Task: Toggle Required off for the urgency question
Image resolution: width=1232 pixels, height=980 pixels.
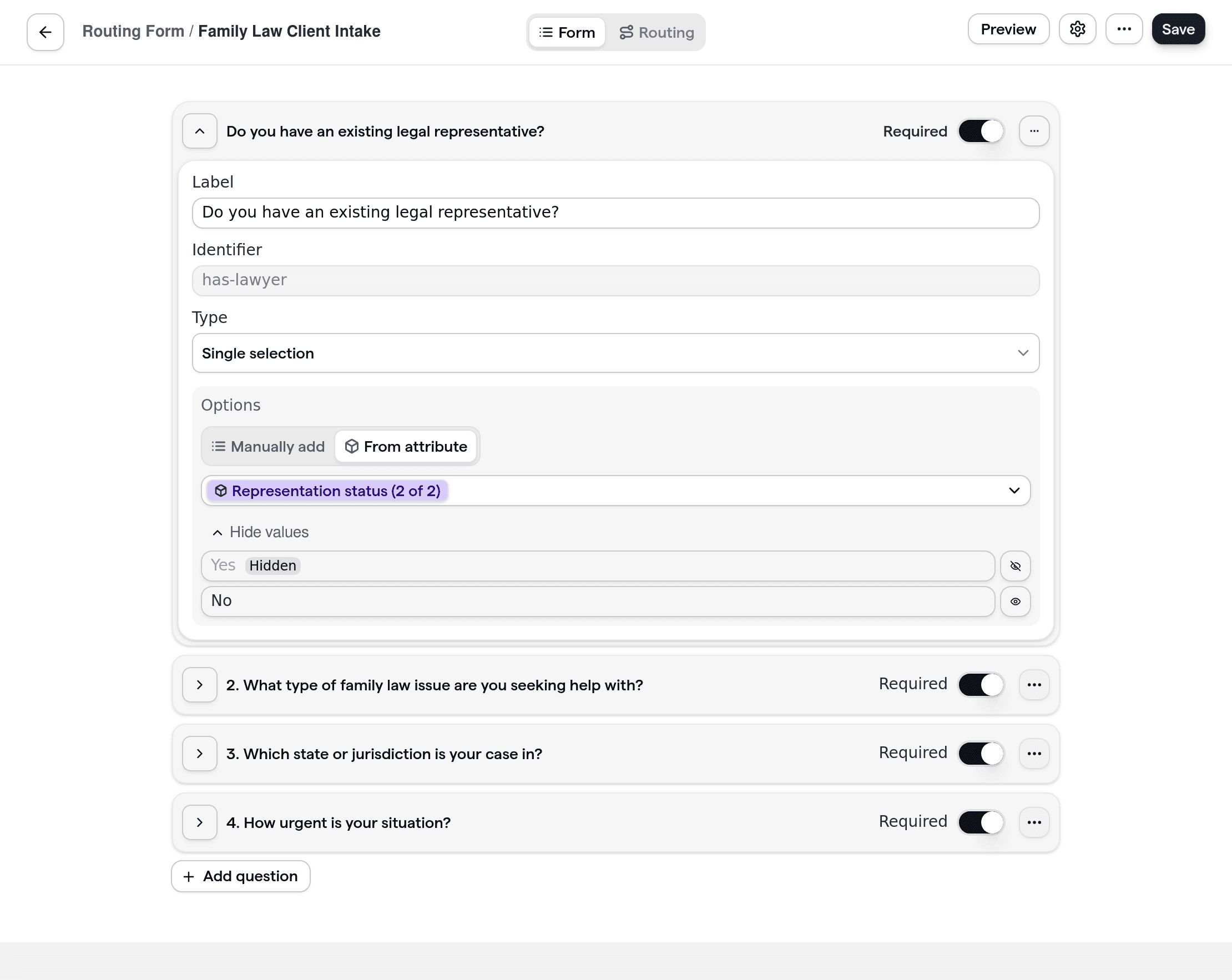Action: [980, 822]
